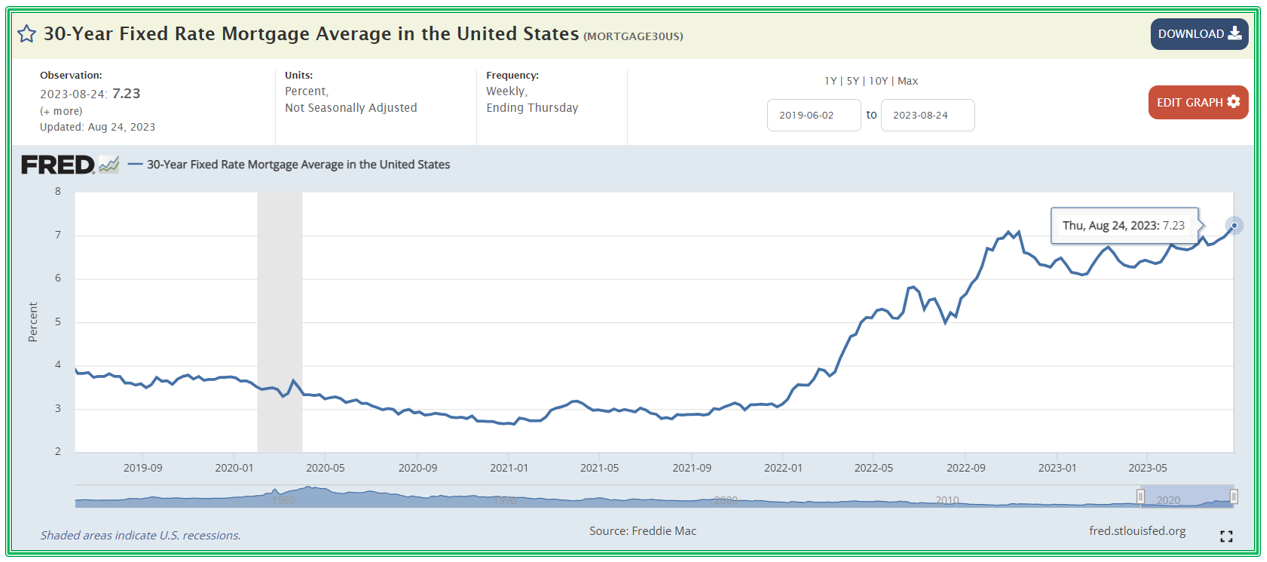Click the 2019-09 x-axis label
This screenshot has width=1267, height=562.
coord(143,467)
